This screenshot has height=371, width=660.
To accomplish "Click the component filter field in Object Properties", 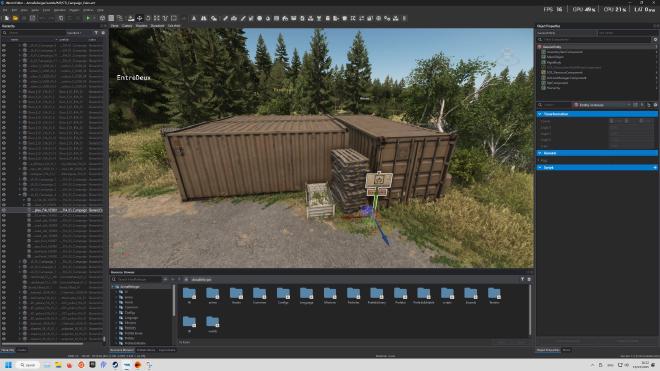I will (593, 40).
